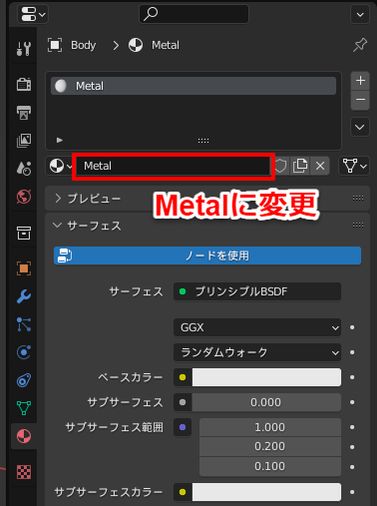Toggle the ノードを使用 button
The image size is (377, 506).
coord(207,256)
